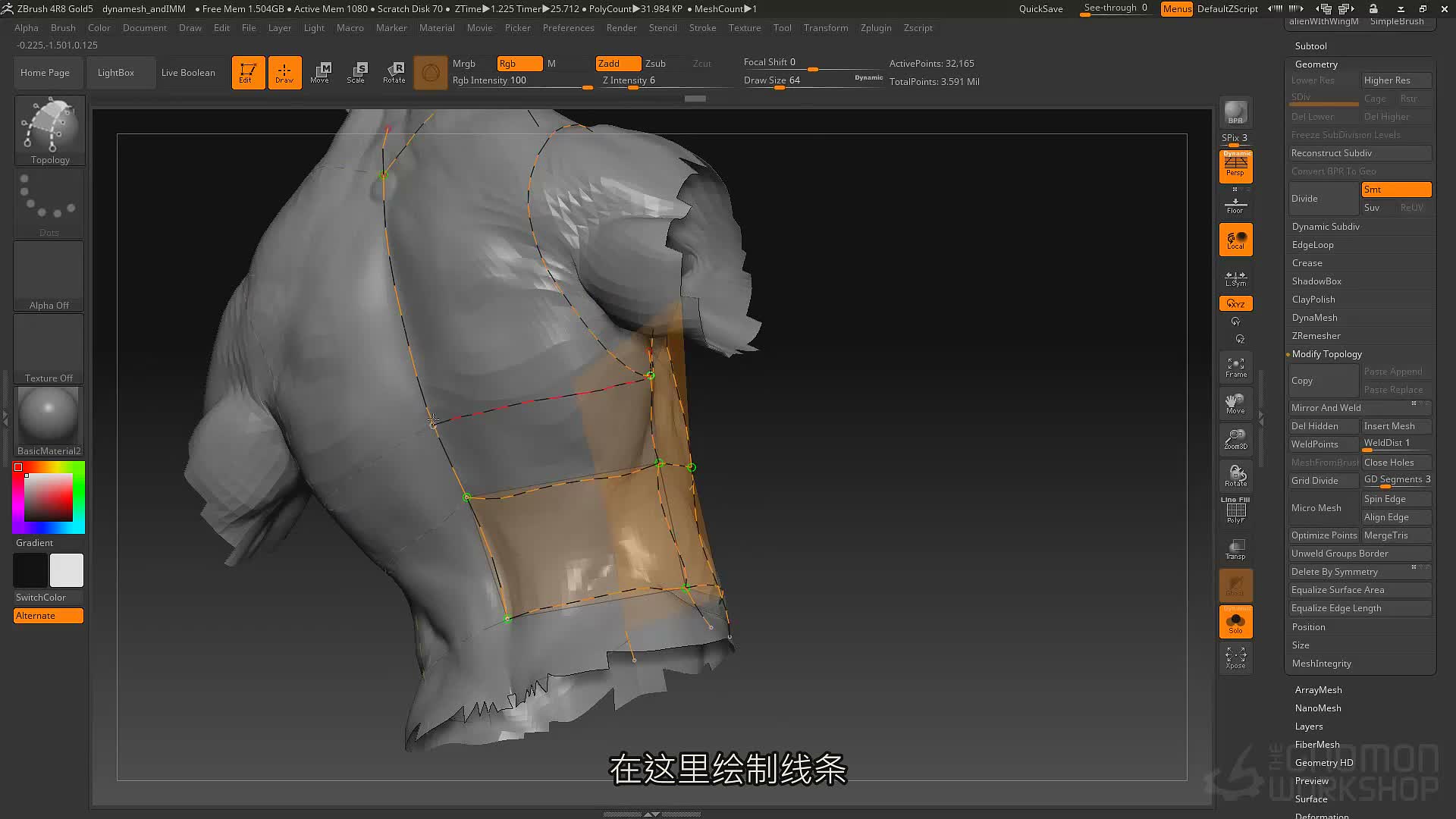Screen dimensions: 1456x819
Task: Click the LightBox button
Action: 116,73
